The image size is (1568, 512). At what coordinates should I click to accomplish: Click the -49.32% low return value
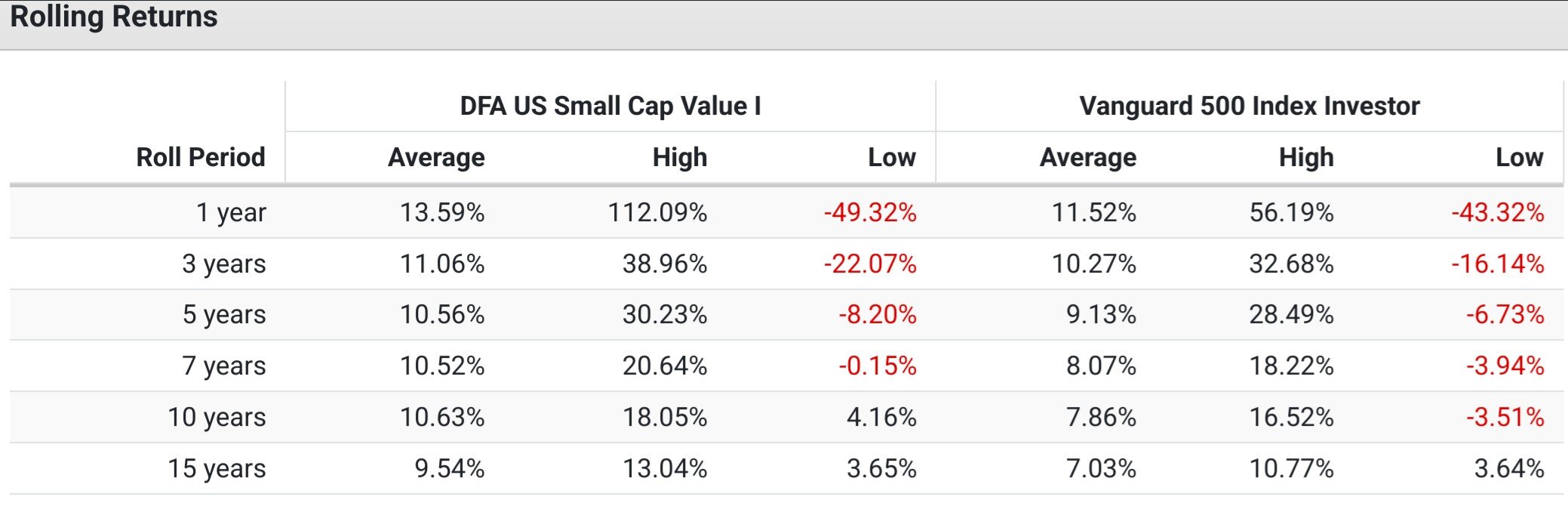(870, 212)
